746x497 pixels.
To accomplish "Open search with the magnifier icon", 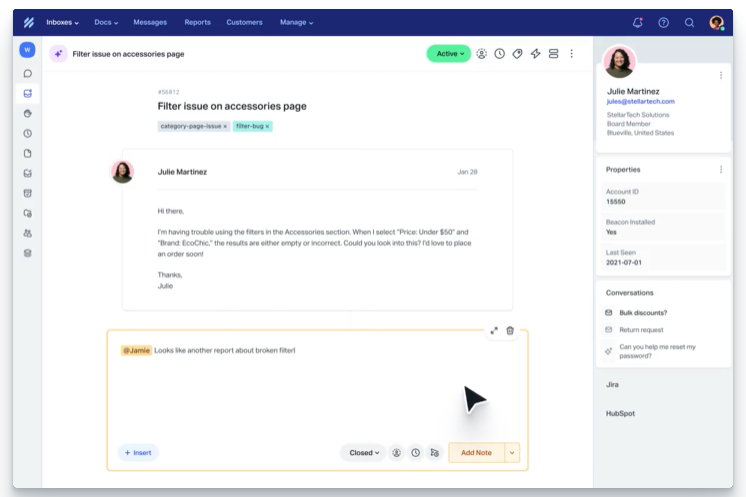I will coord(689,22).
